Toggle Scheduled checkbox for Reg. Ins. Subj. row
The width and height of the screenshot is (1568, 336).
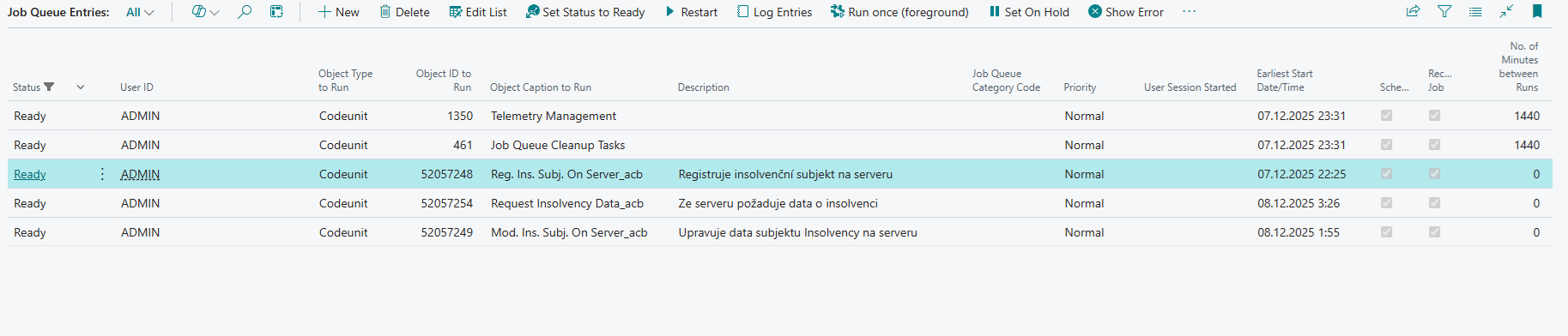click(x=1386, y=174)
